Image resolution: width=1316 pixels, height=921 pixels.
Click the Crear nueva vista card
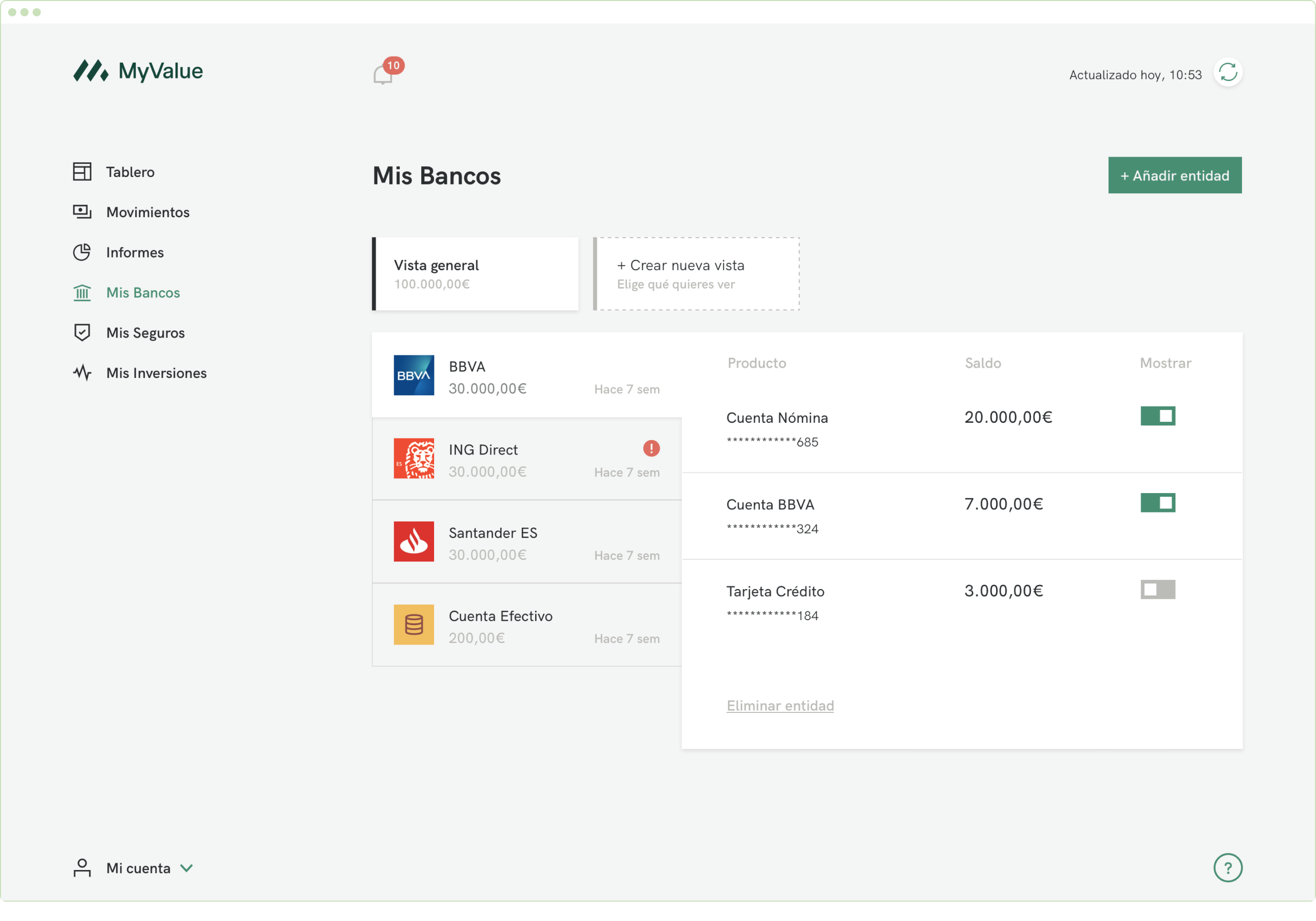(x=696, y=274)
